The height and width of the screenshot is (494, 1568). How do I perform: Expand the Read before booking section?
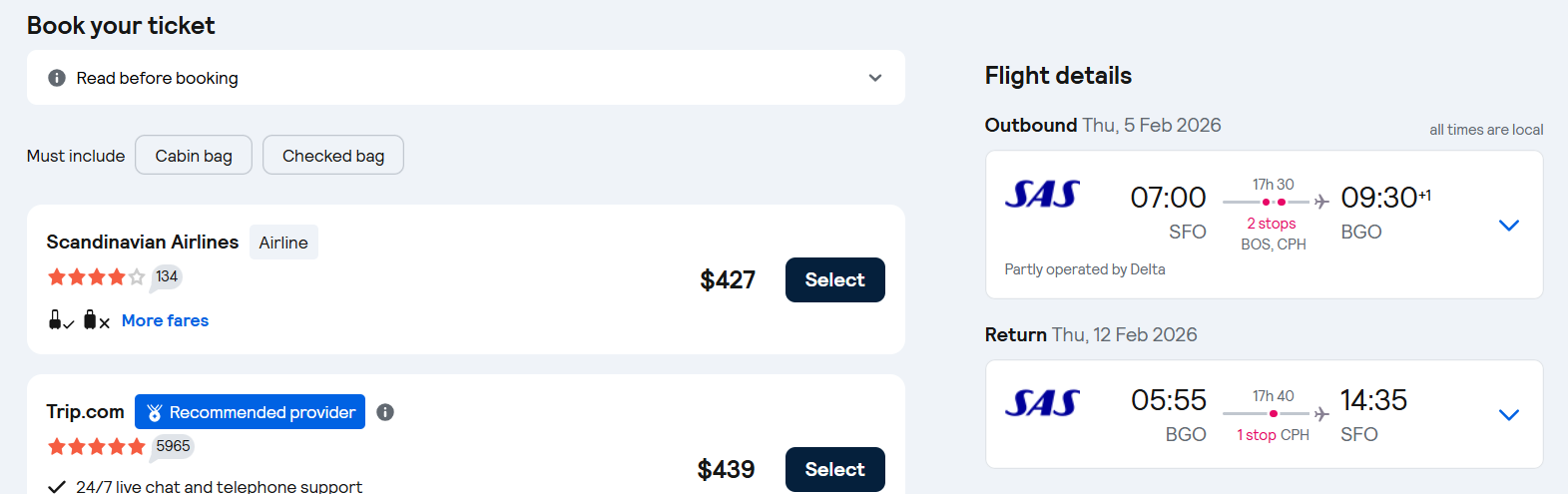point(874,78)
